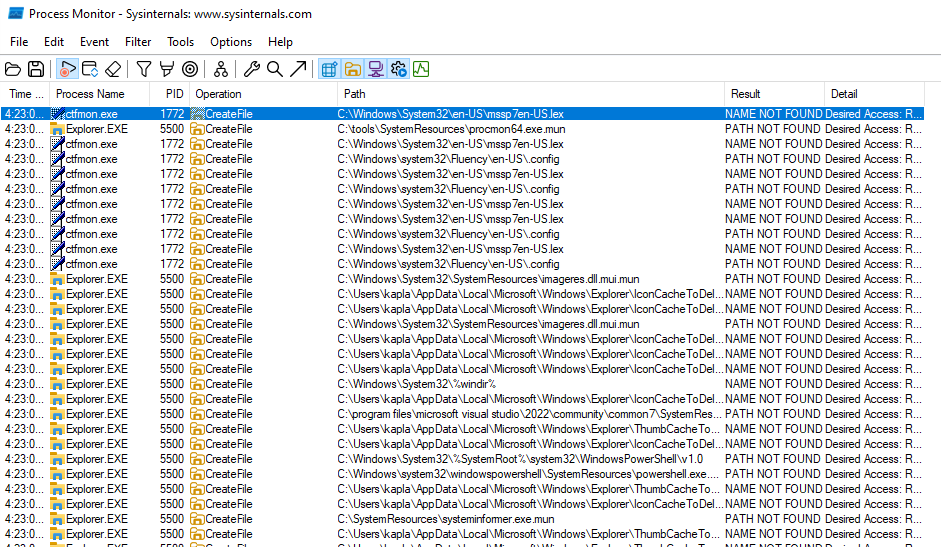Select the path C:\tools\SystemResources\procmon64.exe.mun
The image size is (941, 547).
coord(451,129)
